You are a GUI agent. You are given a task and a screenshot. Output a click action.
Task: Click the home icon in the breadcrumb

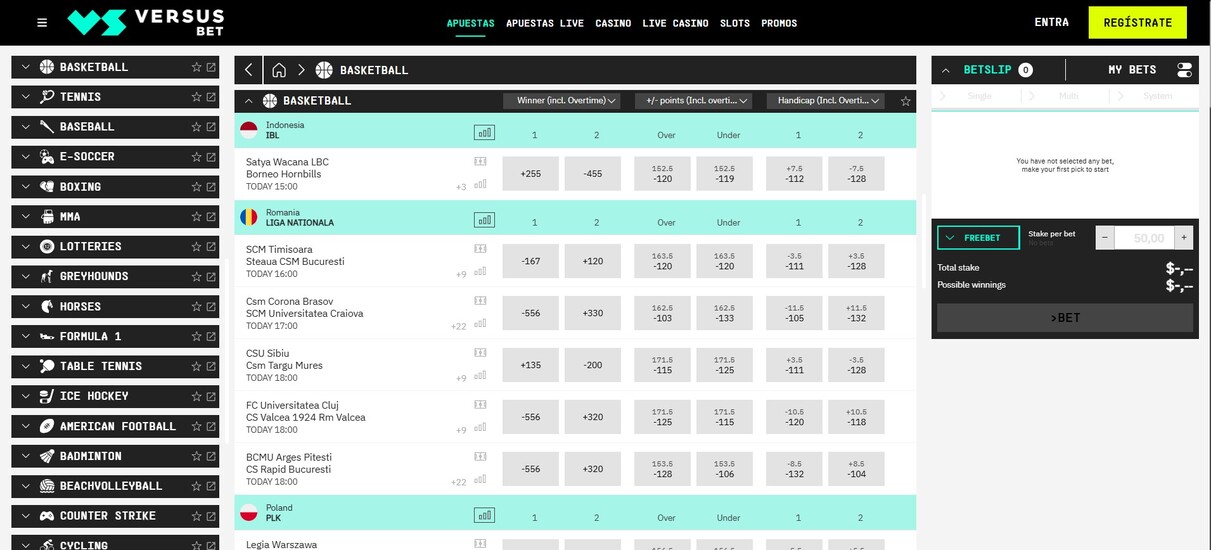click(x=279, y=70)
